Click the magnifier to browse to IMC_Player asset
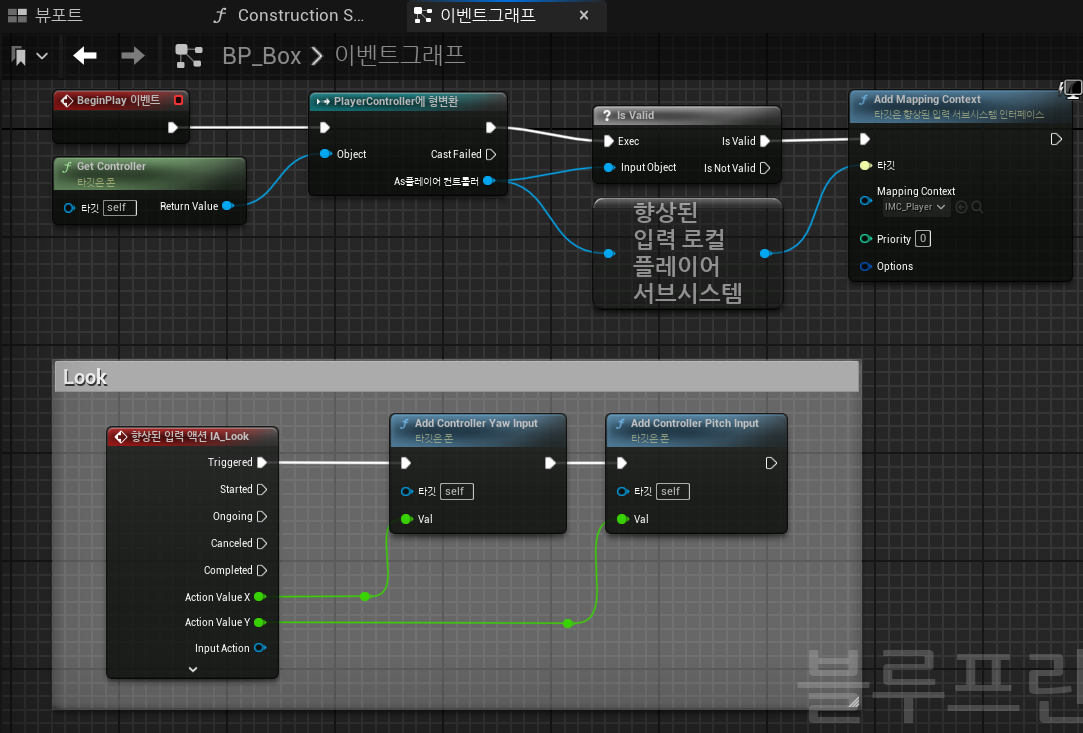The width and height of the screenshot is (1083, 733). coord(977,207)
